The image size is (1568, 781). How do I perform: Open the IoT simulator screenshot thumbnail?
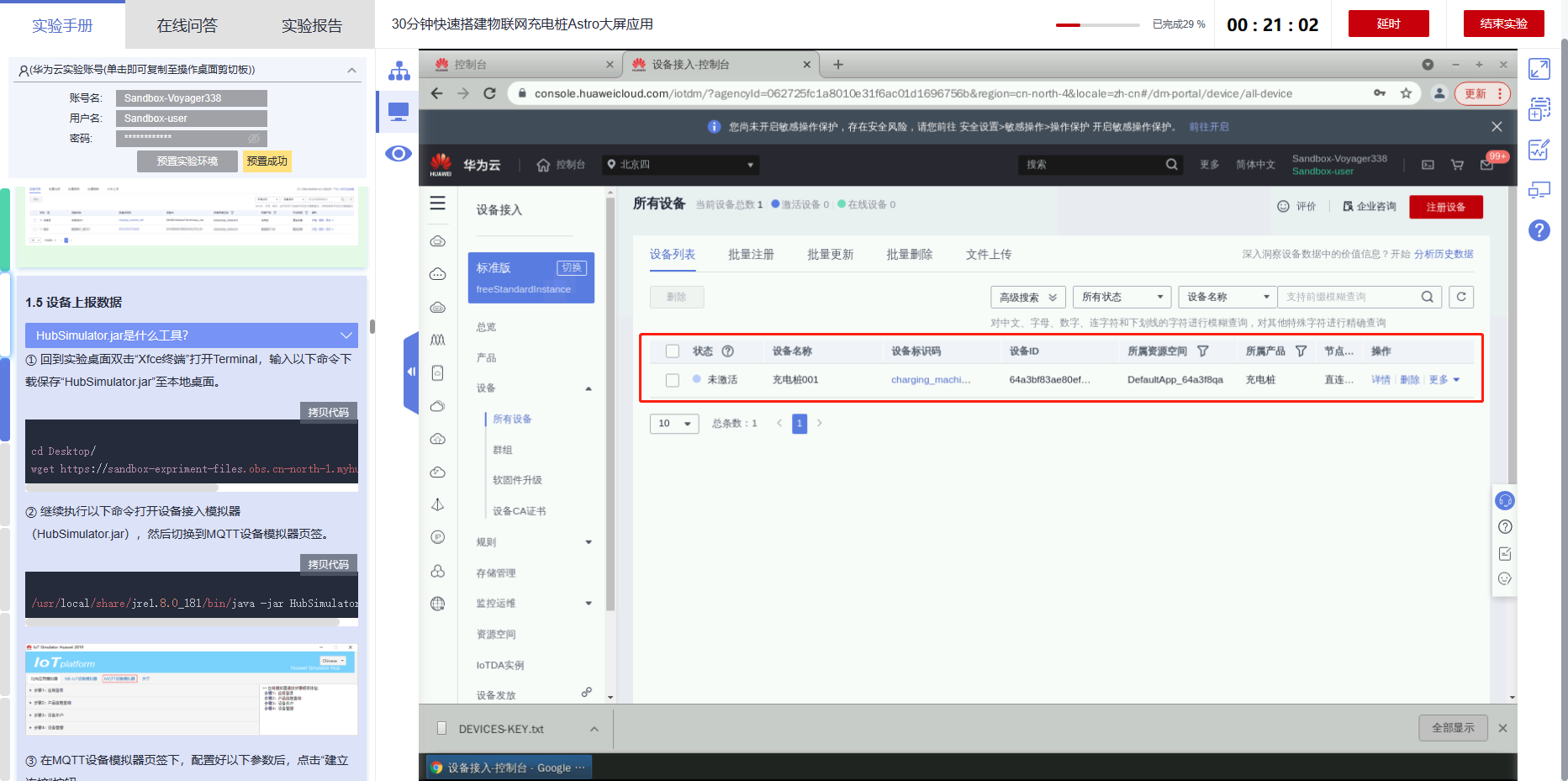pyautogui.click(x=192, y=689)
